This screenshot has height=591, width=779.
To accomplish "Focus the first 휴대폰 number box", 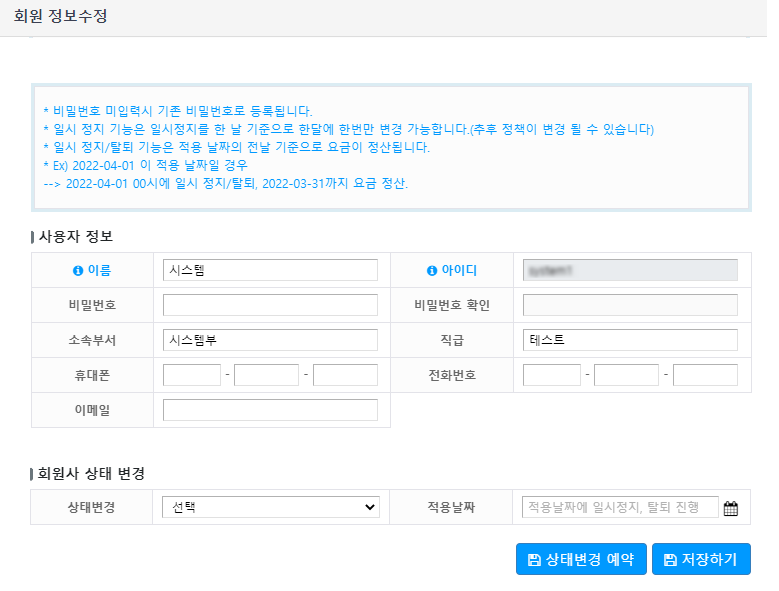I will click(191, 375).
